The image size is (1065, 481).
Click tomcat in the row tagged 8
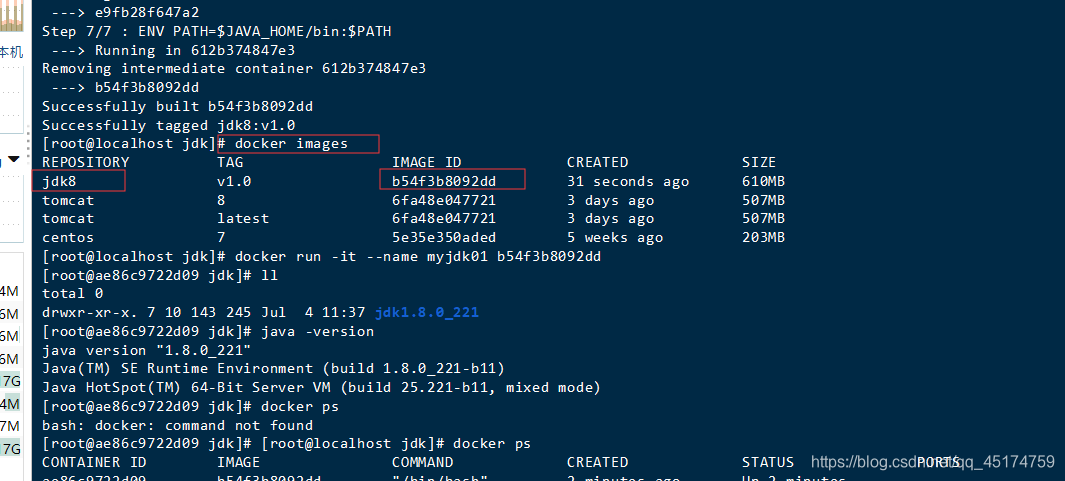pyautogui.click(x=68, y=200)
